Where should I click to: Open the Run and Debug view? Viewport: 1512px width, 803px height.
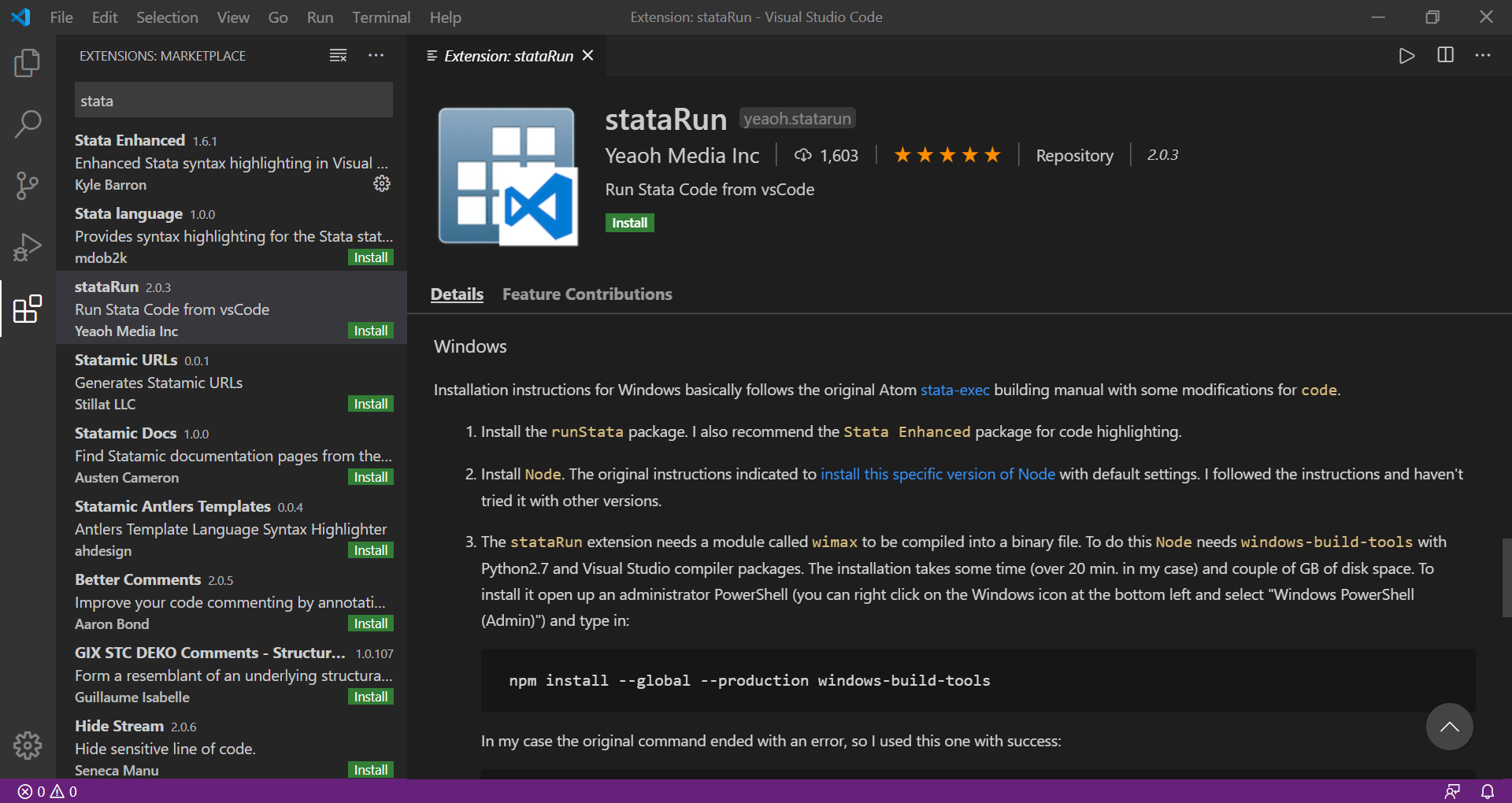tap(28, 246)
